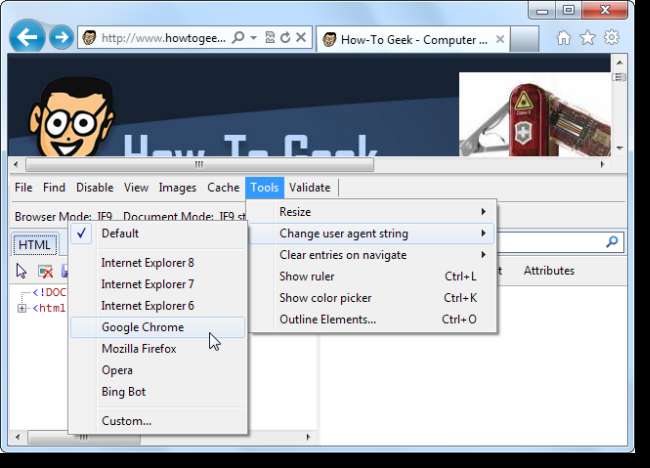Open the IE settings gear icon
The image size is (650, 468).
click(x=610, y=38)
